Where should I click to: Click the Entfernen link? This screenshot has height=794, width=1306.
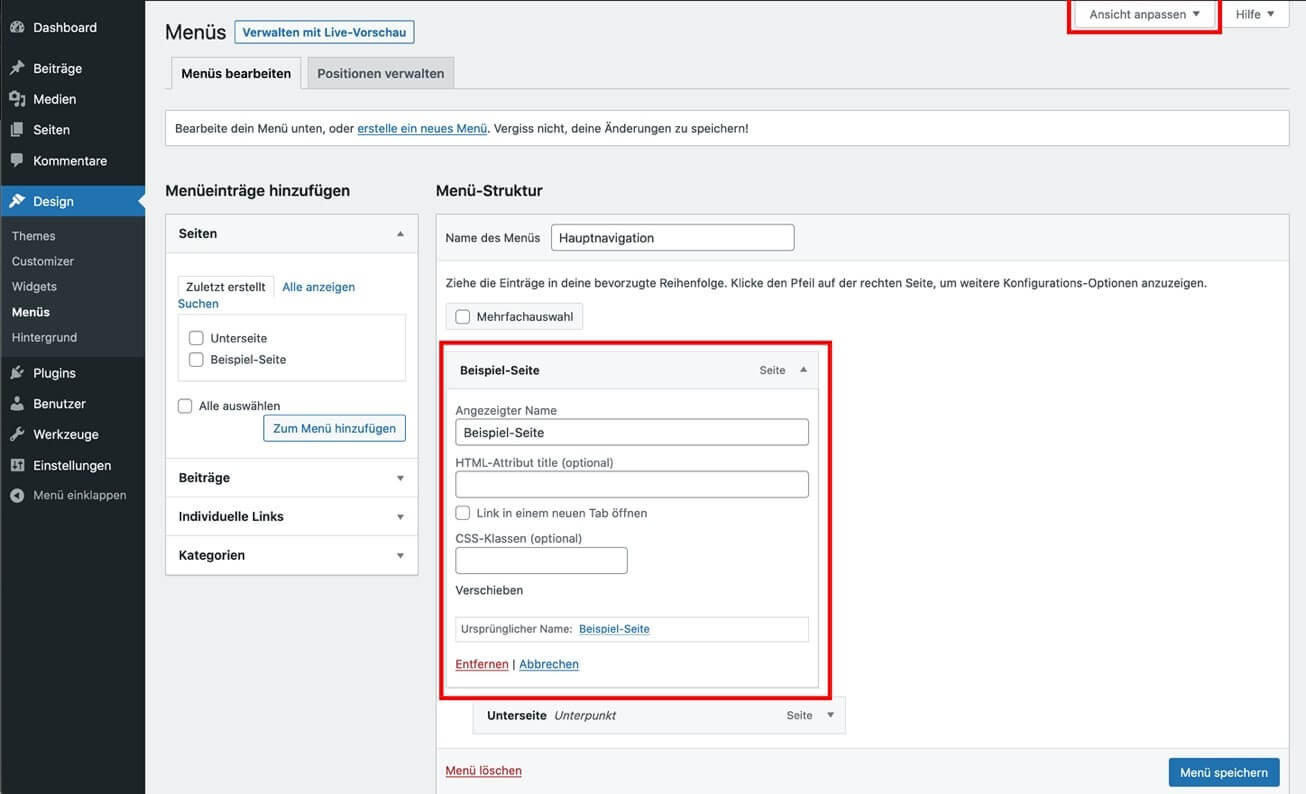point(482,664)
